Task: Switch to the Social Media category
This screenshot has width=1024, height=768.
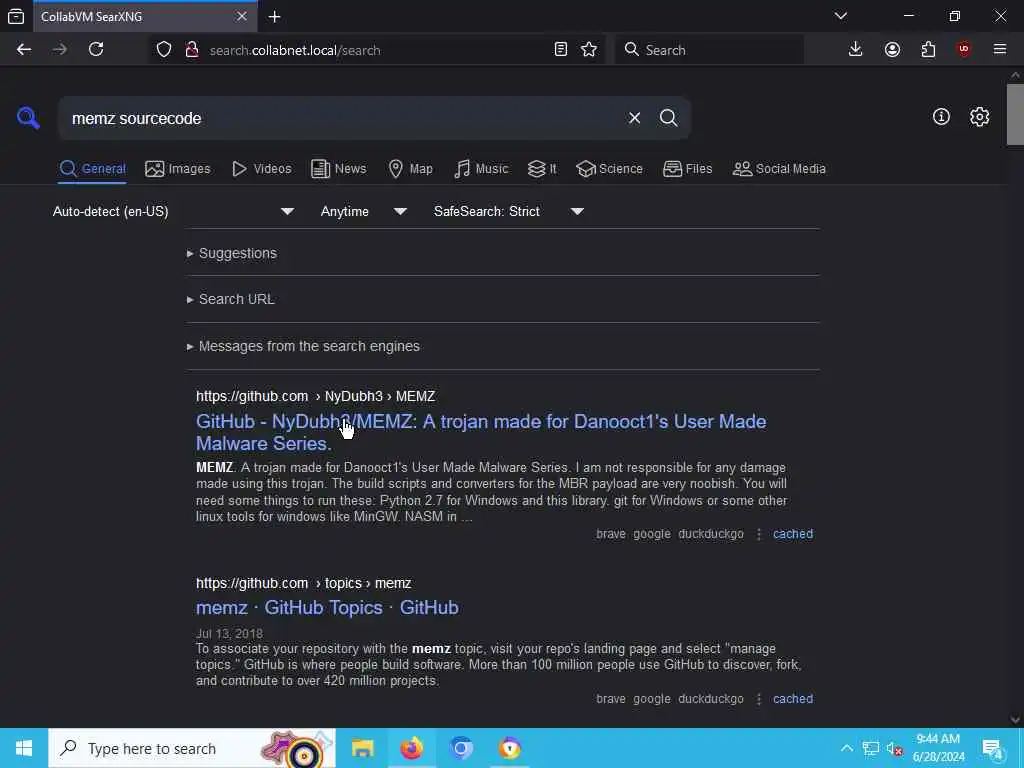Action: 779,169
